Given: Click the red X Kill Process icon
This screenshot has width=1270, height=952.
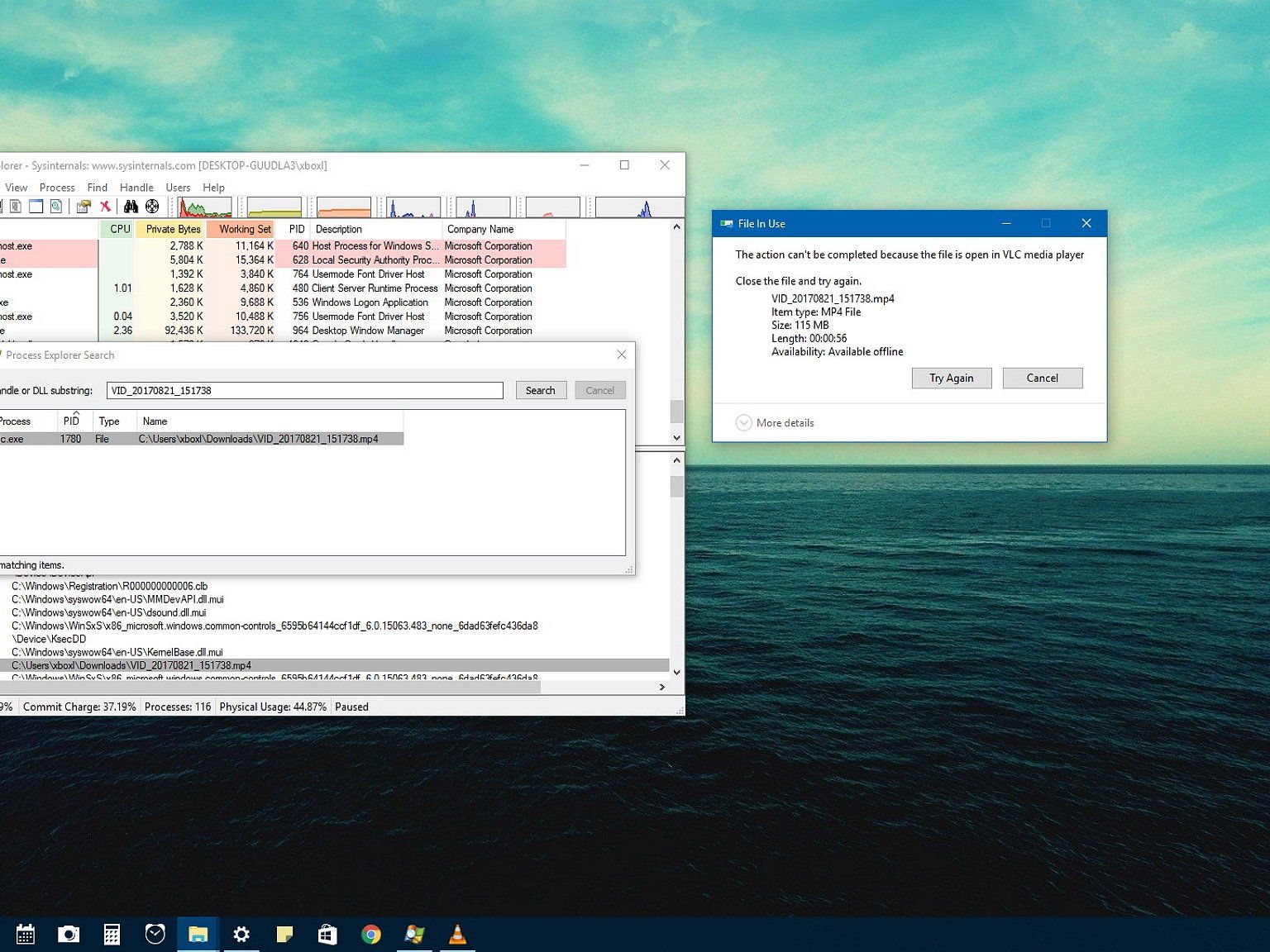Looking at the screenshot, I should tap(105, 207).
